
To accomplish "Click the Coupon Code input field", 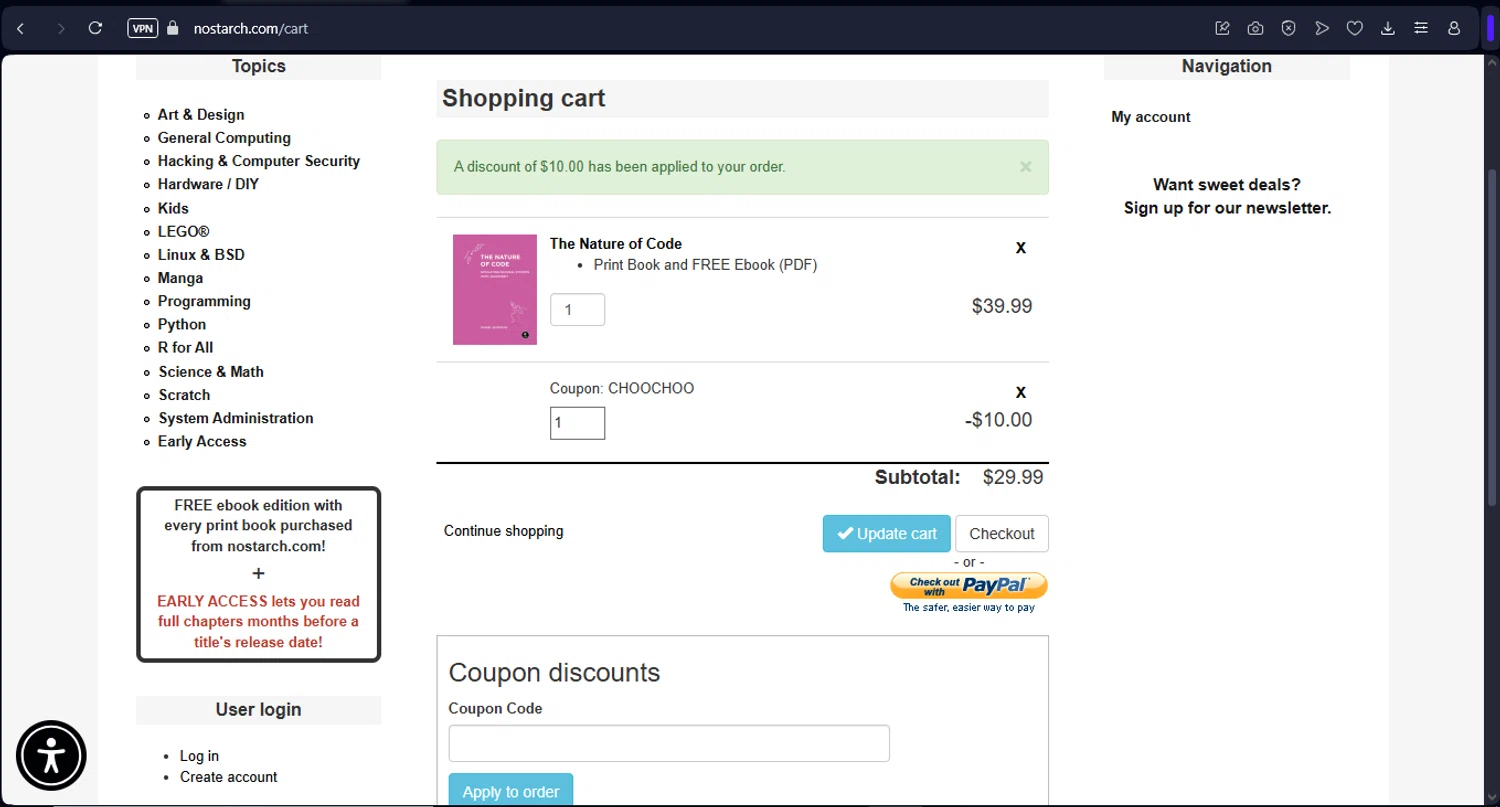I will coord(669,744).
